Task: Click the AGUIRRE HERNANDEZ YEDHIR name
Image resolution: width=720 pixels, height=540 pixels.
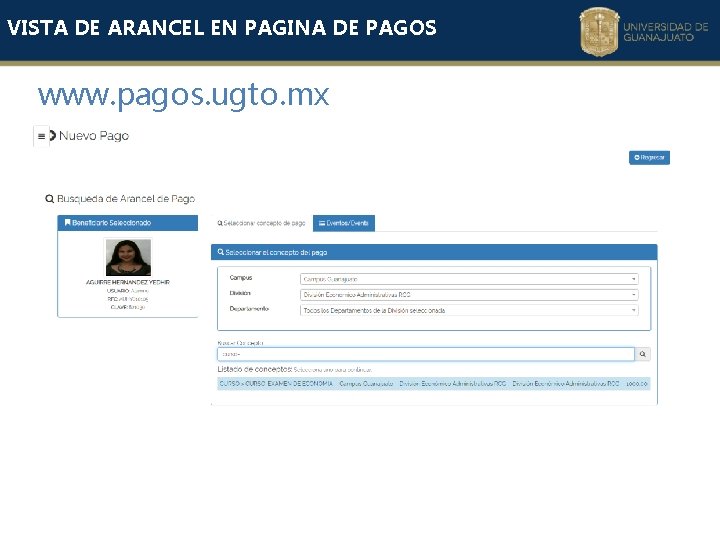Action: pos(128,282)
